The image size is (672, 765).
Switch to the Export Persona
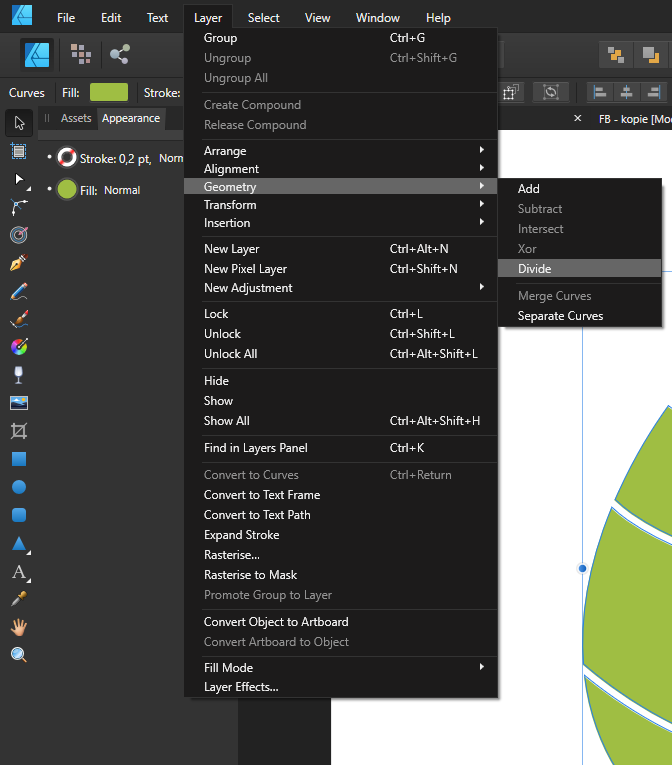pyautogui.click(x=120, y=54)
